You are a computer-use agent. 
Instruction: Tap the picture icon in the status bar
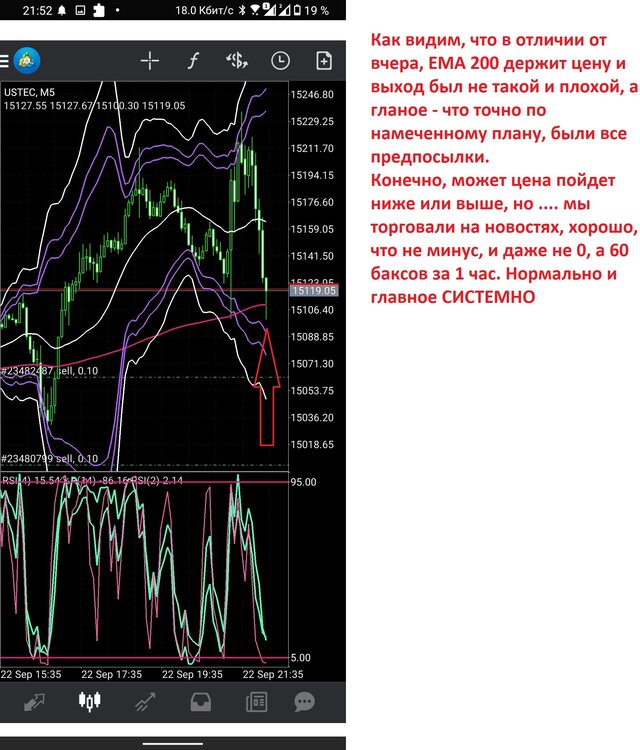point(80,10)
